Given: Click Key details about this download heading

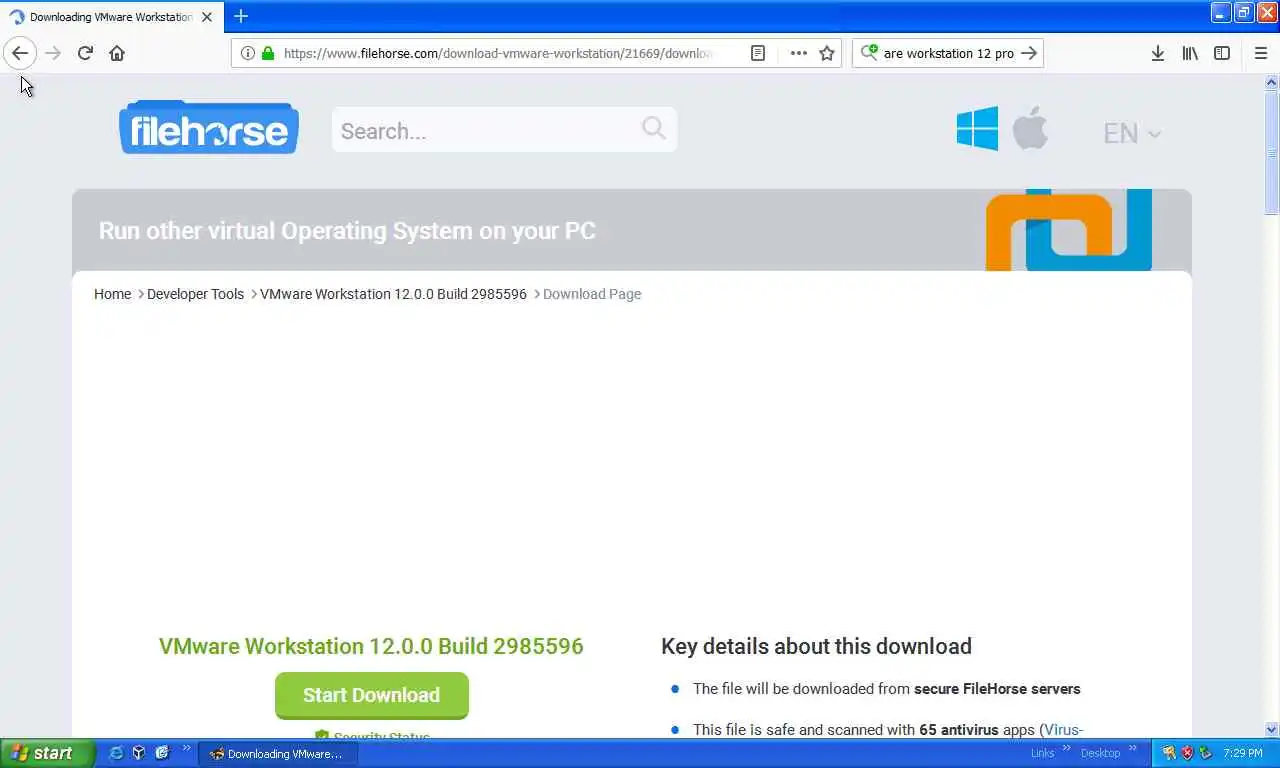Looking at the screenshot, I should 816,646.
